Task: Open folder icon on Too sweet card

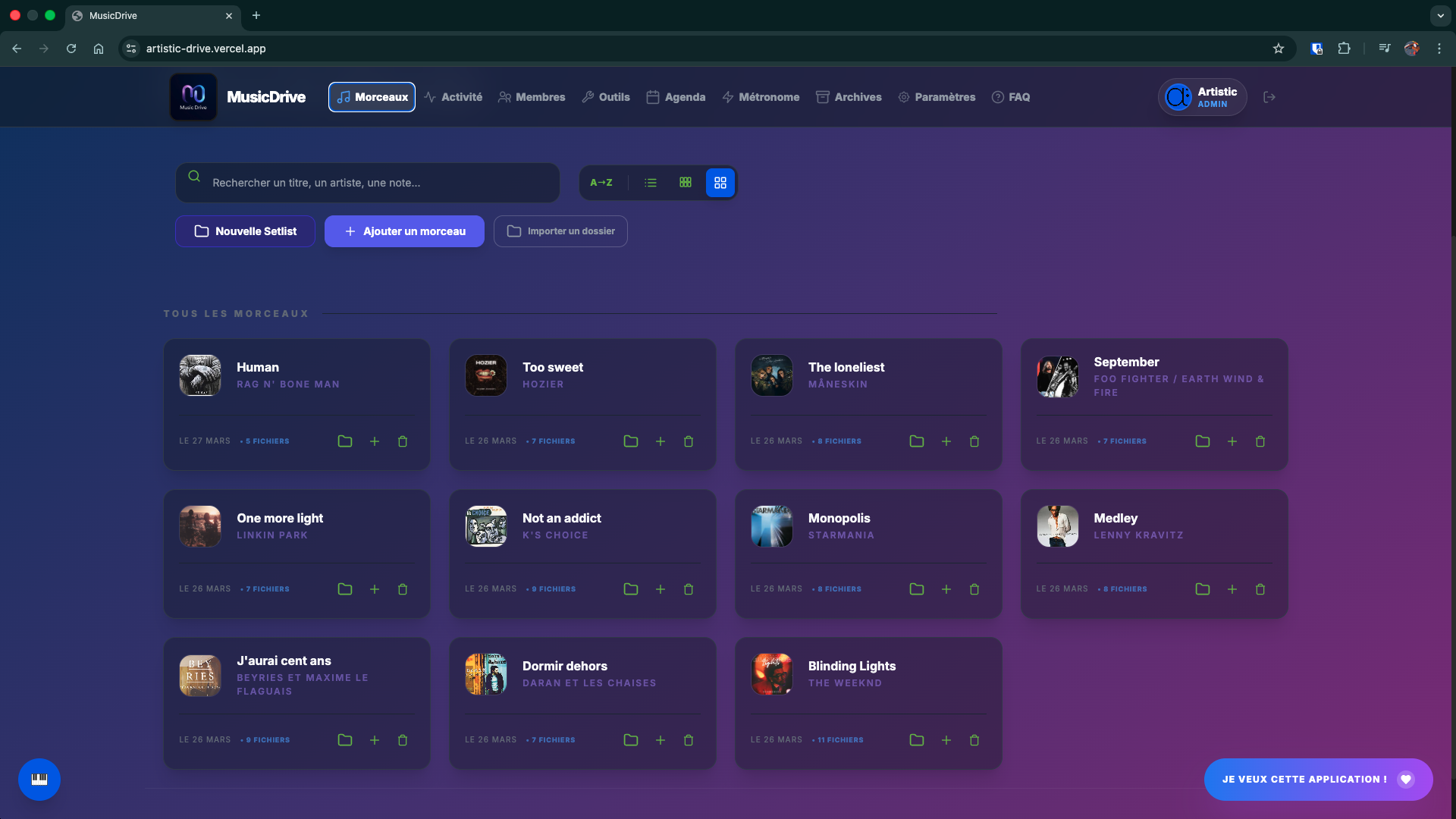Action: (x=631, y=441)
